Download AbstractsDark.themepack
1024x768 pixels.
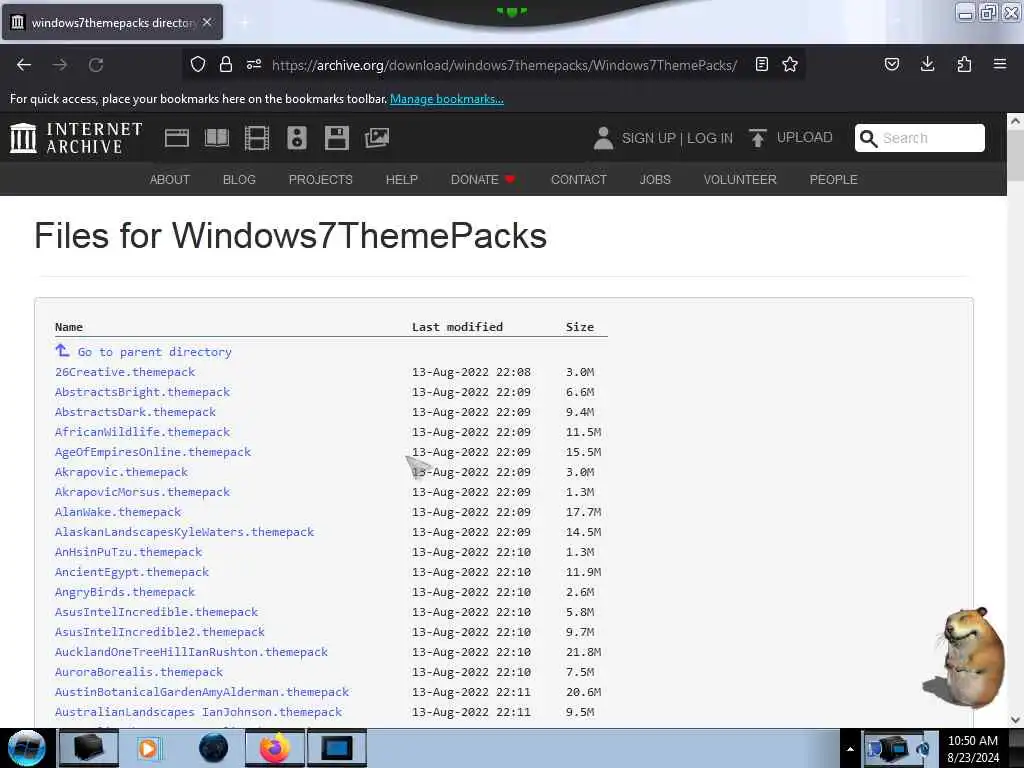(135, 412)
